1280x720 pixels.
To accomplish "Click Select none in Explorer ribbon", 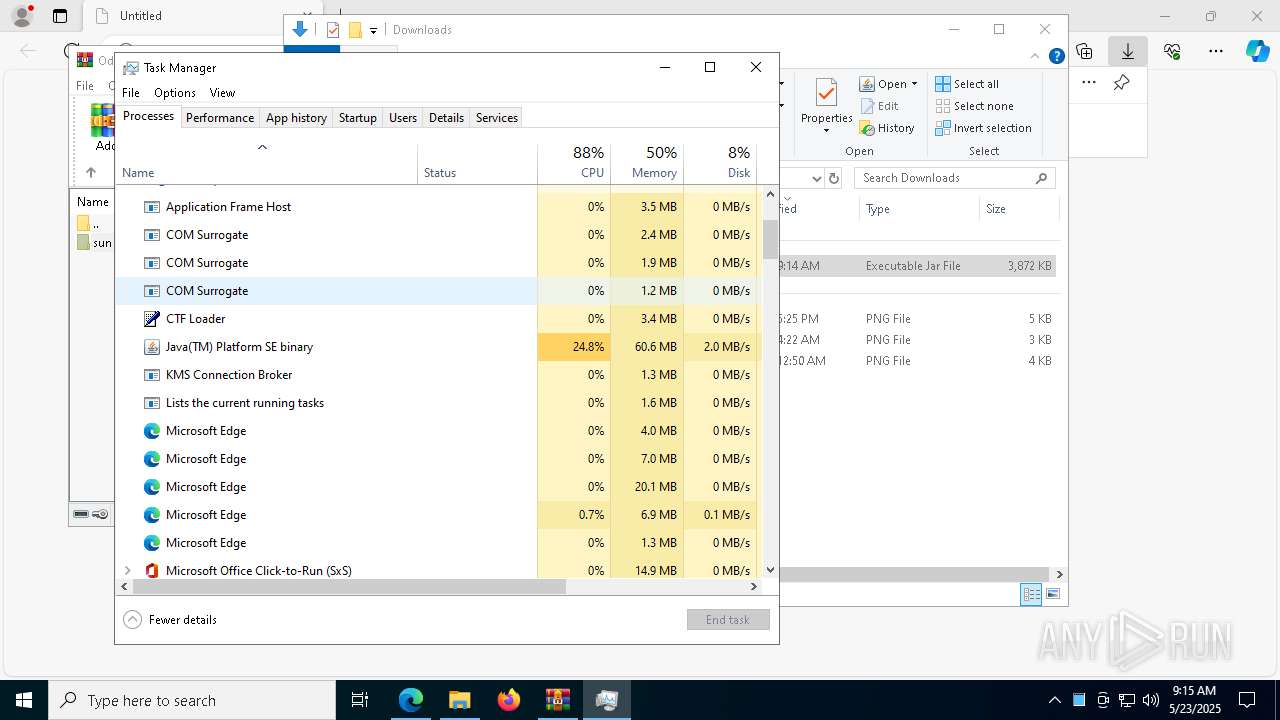I will [974, 106].
